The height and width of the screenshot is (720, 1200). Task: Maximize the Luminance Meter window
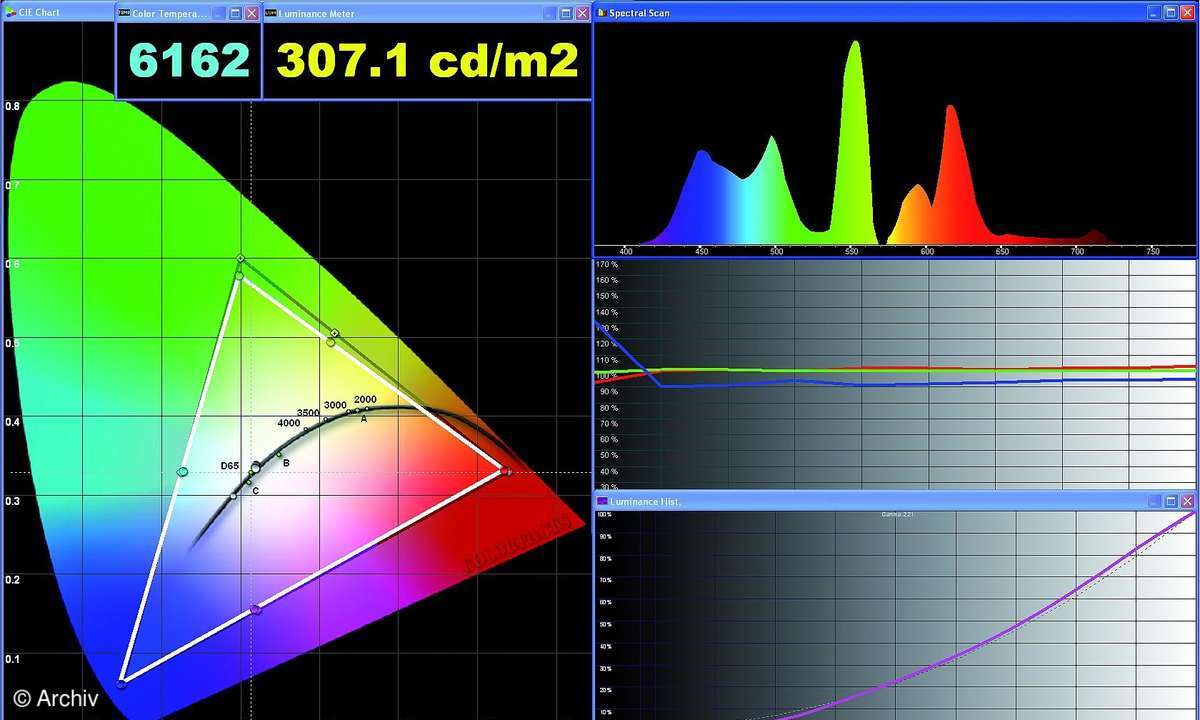click(565, 14)
